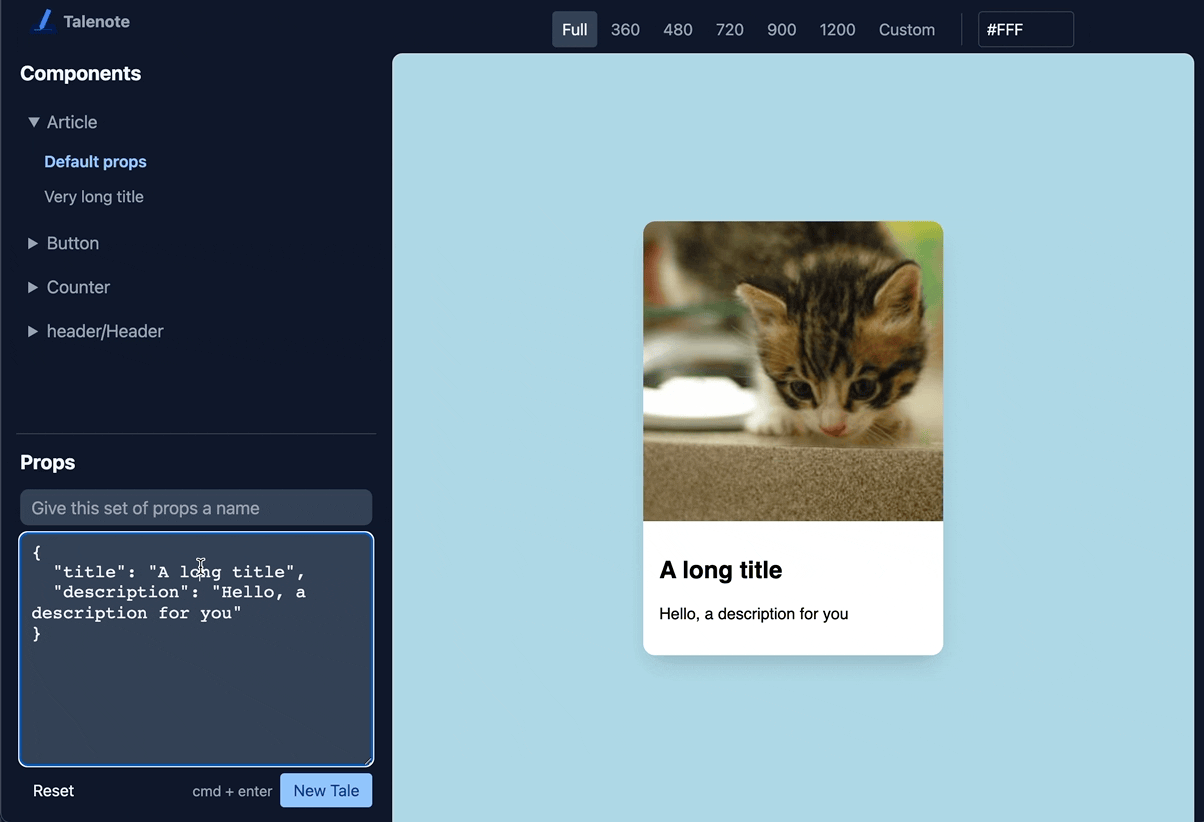Set preview width to 900
The image size is (1204, 822).
[782, 30]
